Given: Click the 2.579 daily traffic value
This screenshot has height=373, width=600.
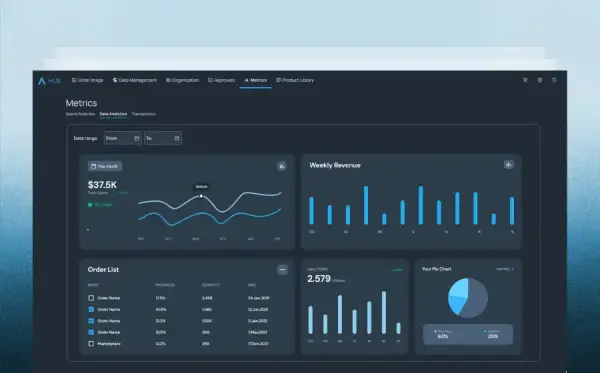Looking at the screenshot, I should tap(319, 279).
